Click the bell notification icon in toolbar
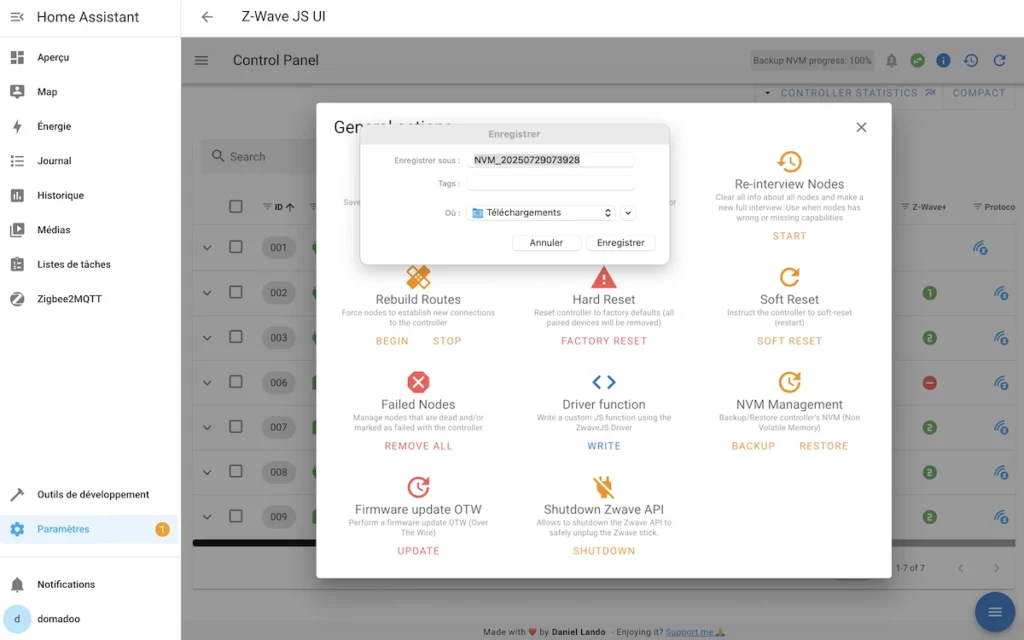Screen dimensions: 1024x640 point(891,61)
